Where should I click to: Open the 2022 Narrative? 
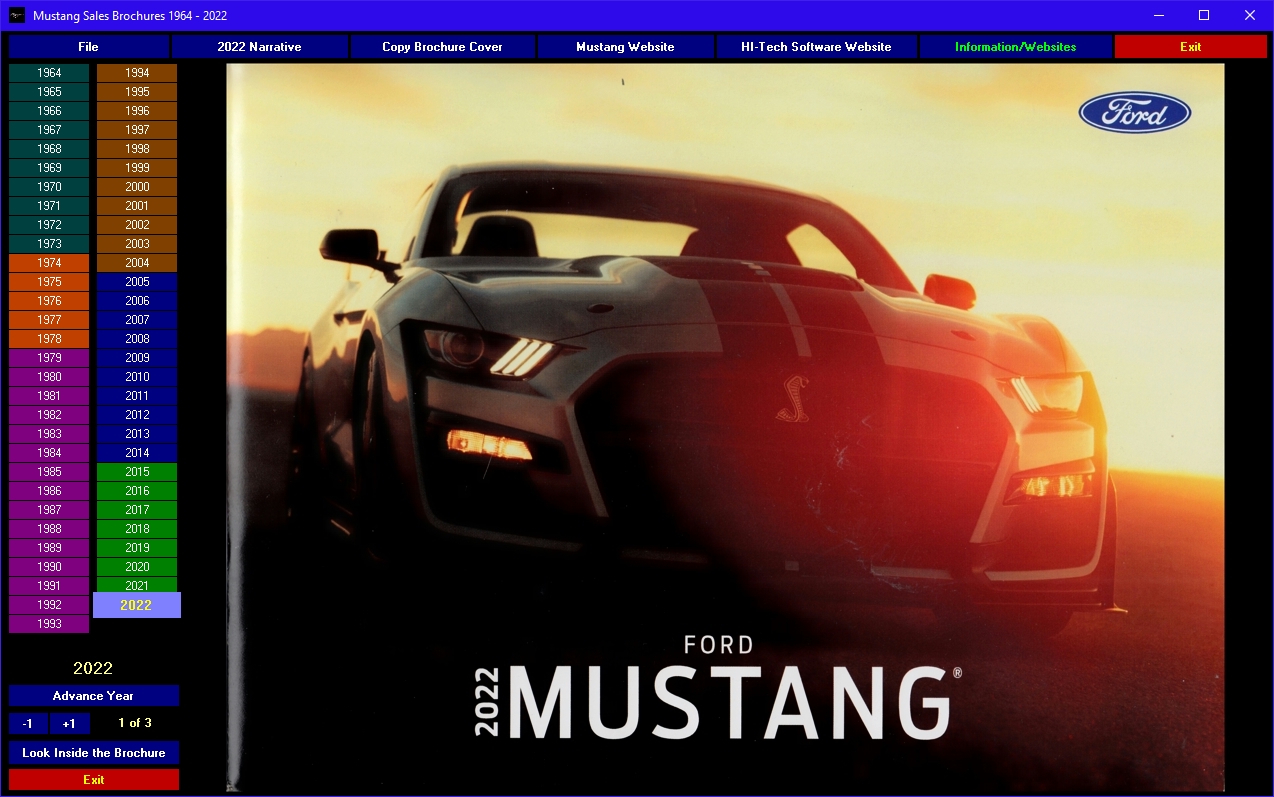pyautogui.click(x=259, y=47)
